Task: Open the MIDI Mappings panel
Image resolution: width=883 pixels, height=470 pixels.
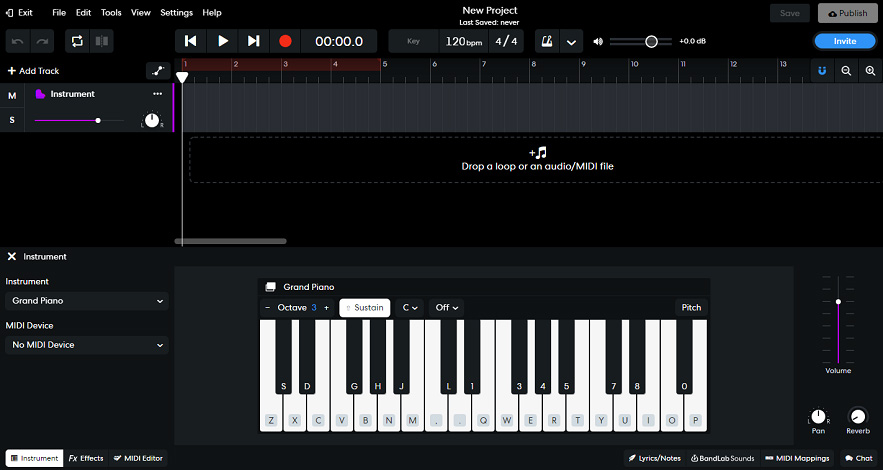Action: coord(798,458)
